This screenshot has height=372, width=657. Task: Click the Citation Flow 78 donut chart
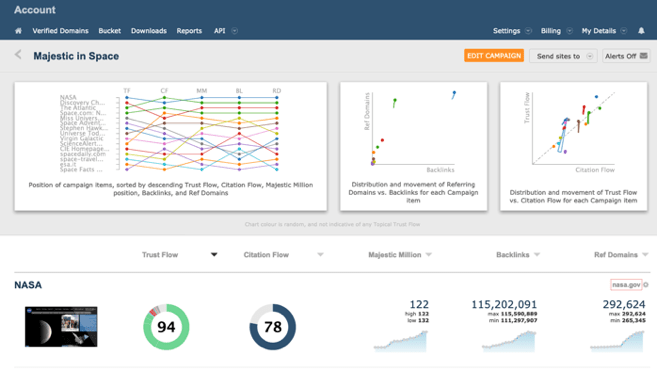273,327
